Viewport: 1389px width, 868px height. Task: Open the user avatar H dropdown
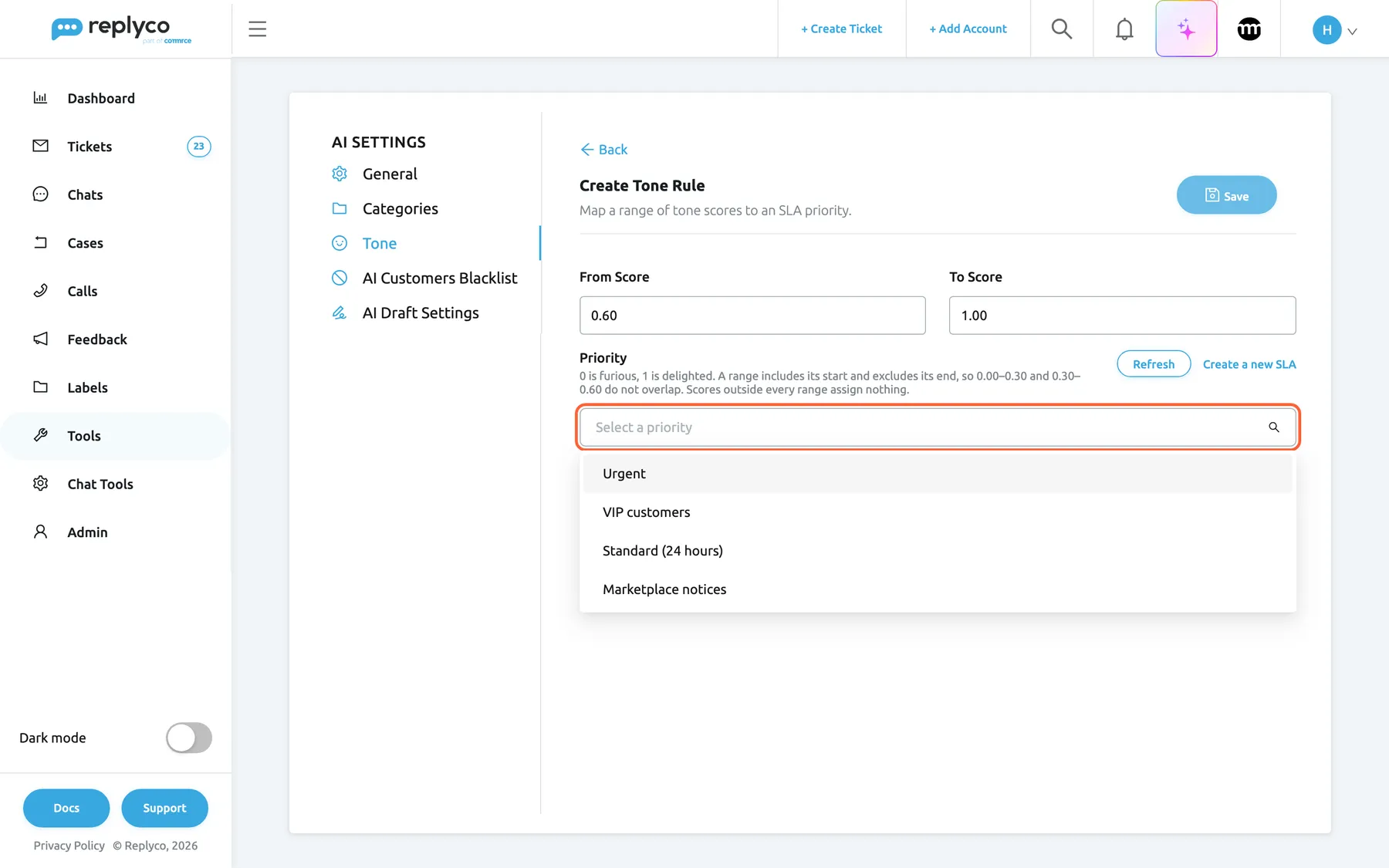click(1334, 30)
